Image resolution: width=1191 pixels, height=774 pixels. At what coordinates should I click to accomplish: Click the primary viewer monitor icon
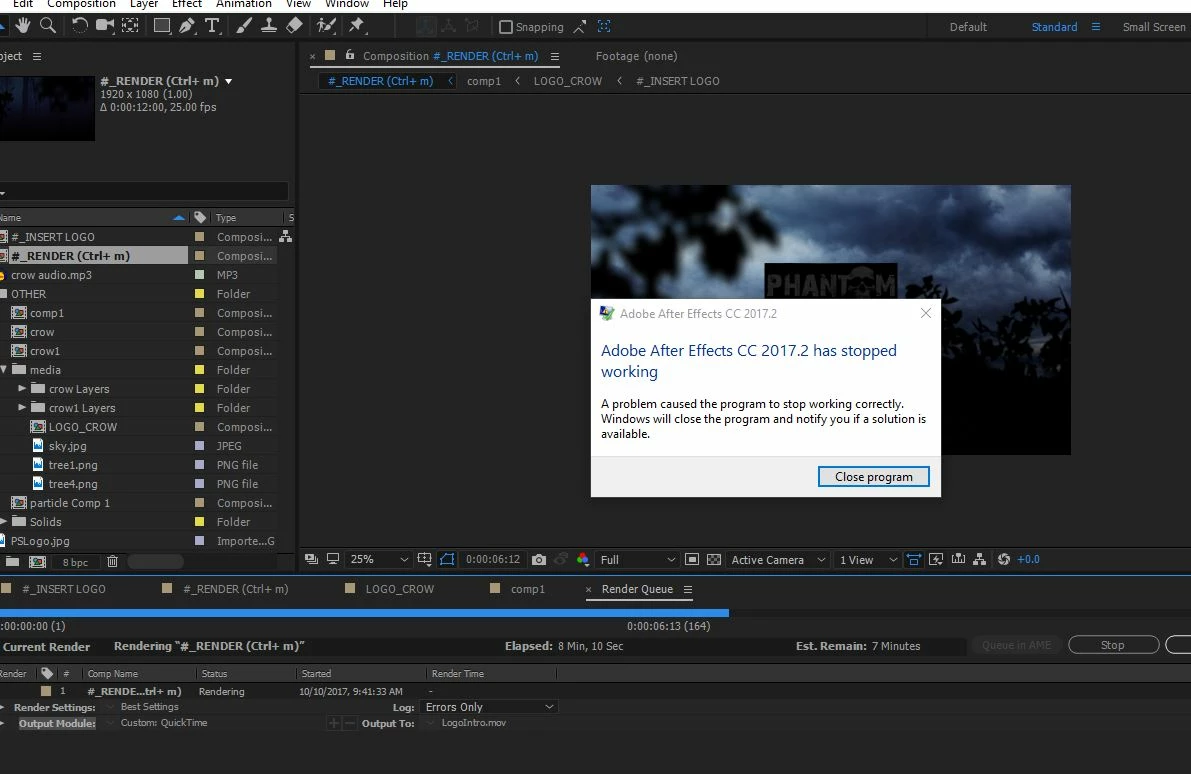[x=333, y=560]
